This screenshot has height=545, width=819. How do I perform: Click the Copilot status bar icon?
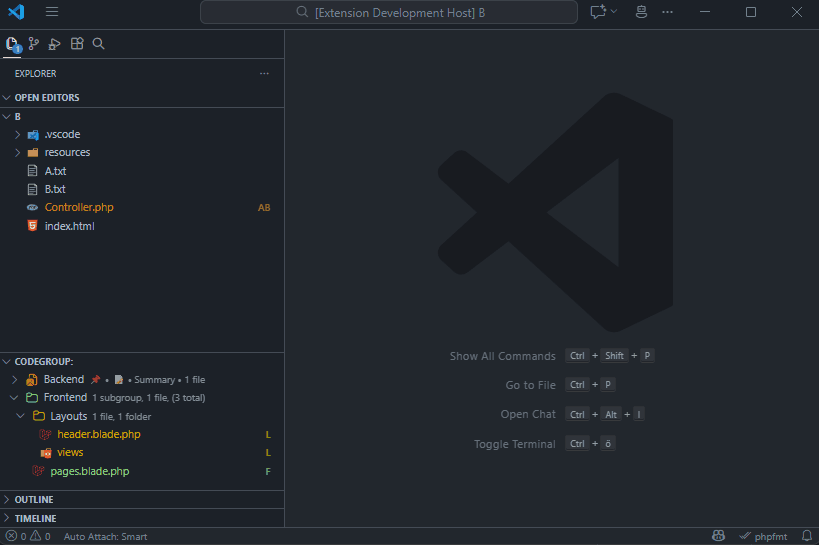(x=719, y=536)
